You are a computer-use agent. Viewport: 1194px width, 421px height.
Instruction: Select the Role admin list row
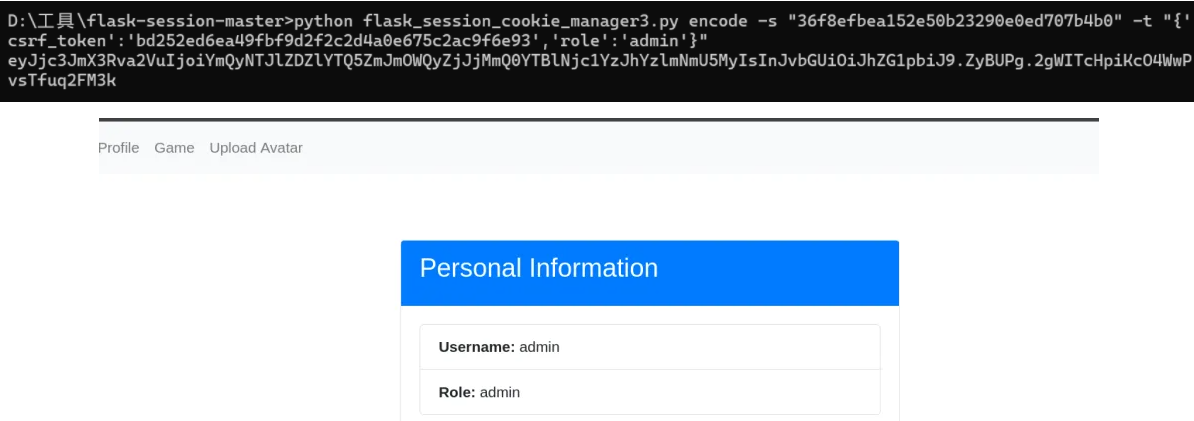pos(649,392)
